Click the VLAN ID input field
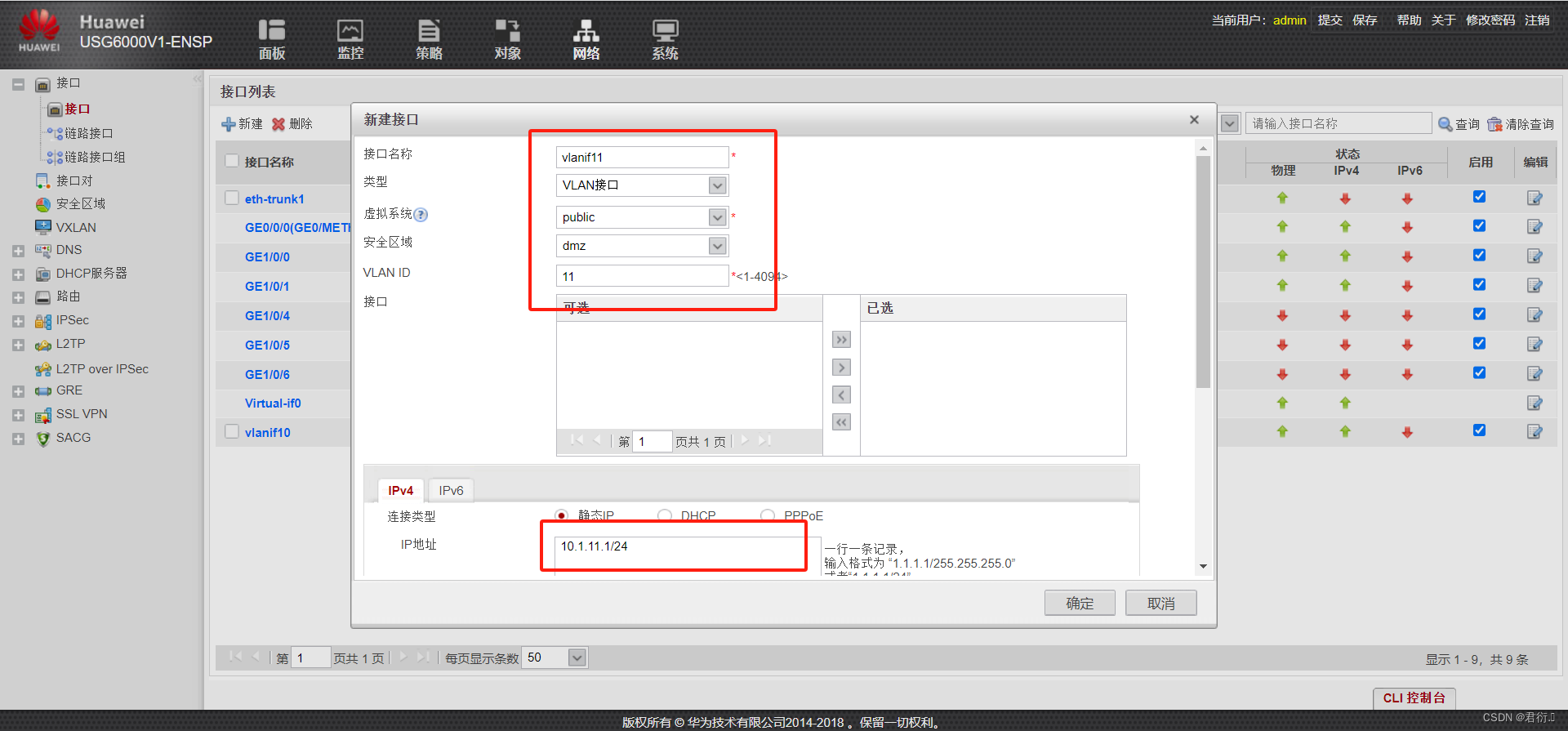This screenshot has width=1568, height=731. tap(642, 276)
